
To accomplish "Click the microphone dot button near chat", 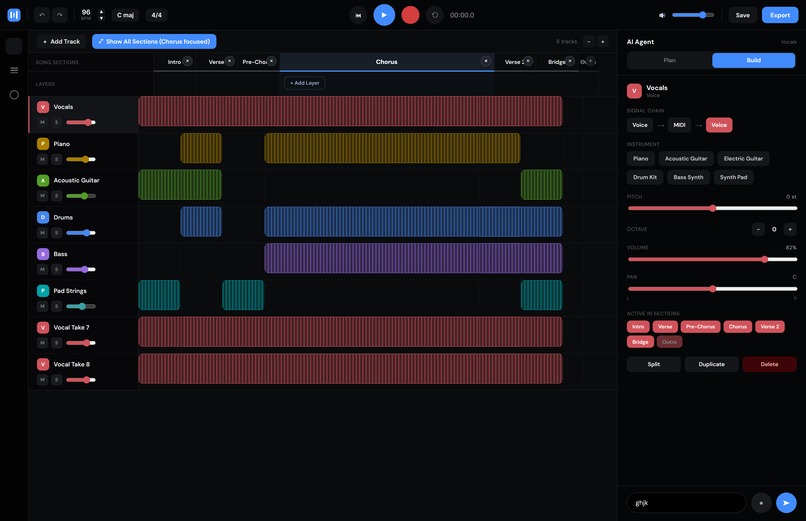I will tap(761, 503).
